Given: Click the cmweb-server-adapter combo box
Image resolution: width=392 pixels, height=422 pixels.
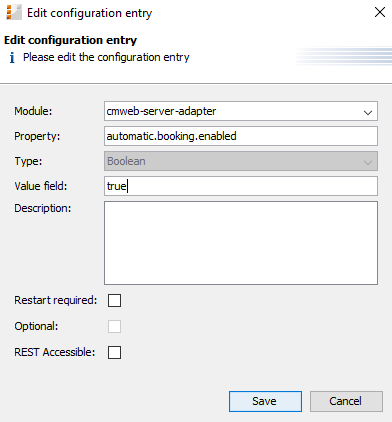Looking at the screenshot, I should pos(241,111).
